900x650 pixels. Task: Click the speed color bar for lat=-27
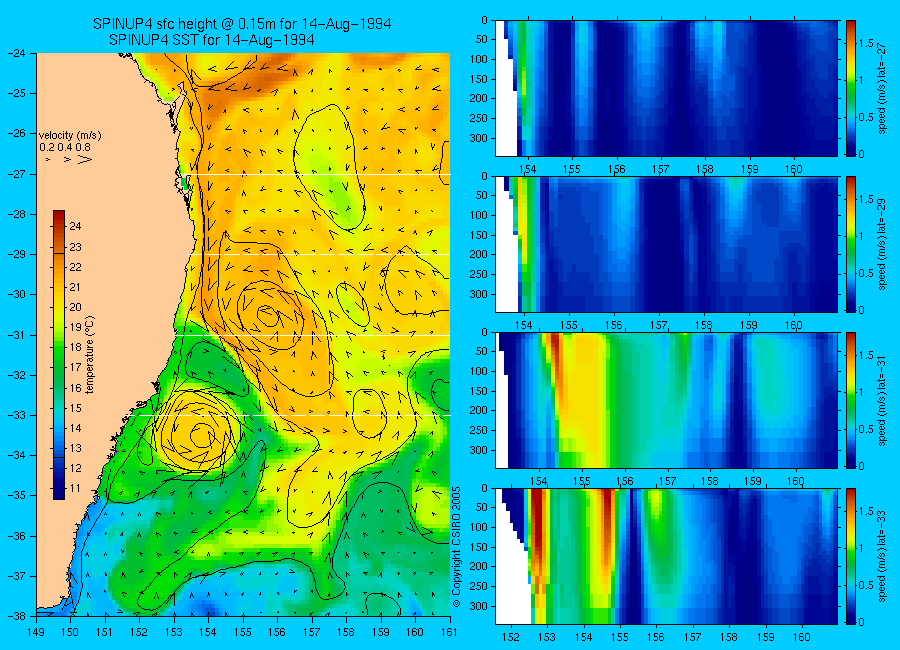coord(851,88)
